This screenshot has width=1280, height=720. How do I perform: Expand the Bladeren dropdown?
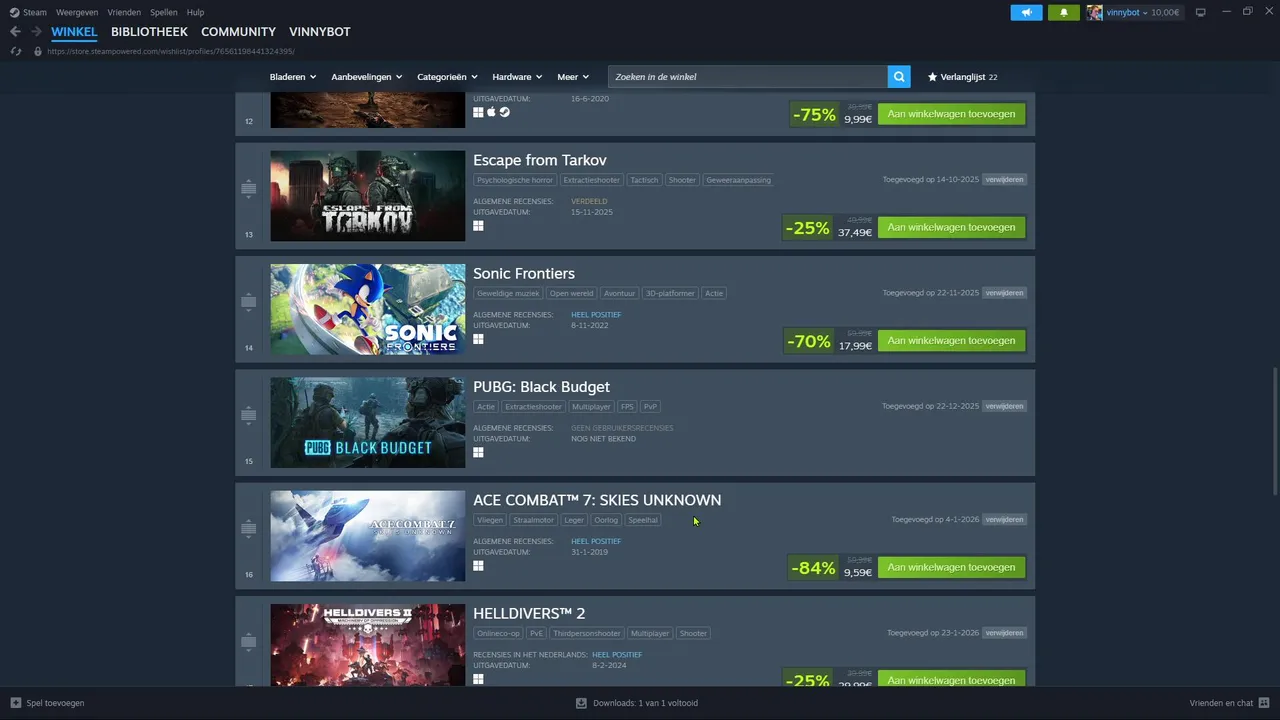point(292,77)
